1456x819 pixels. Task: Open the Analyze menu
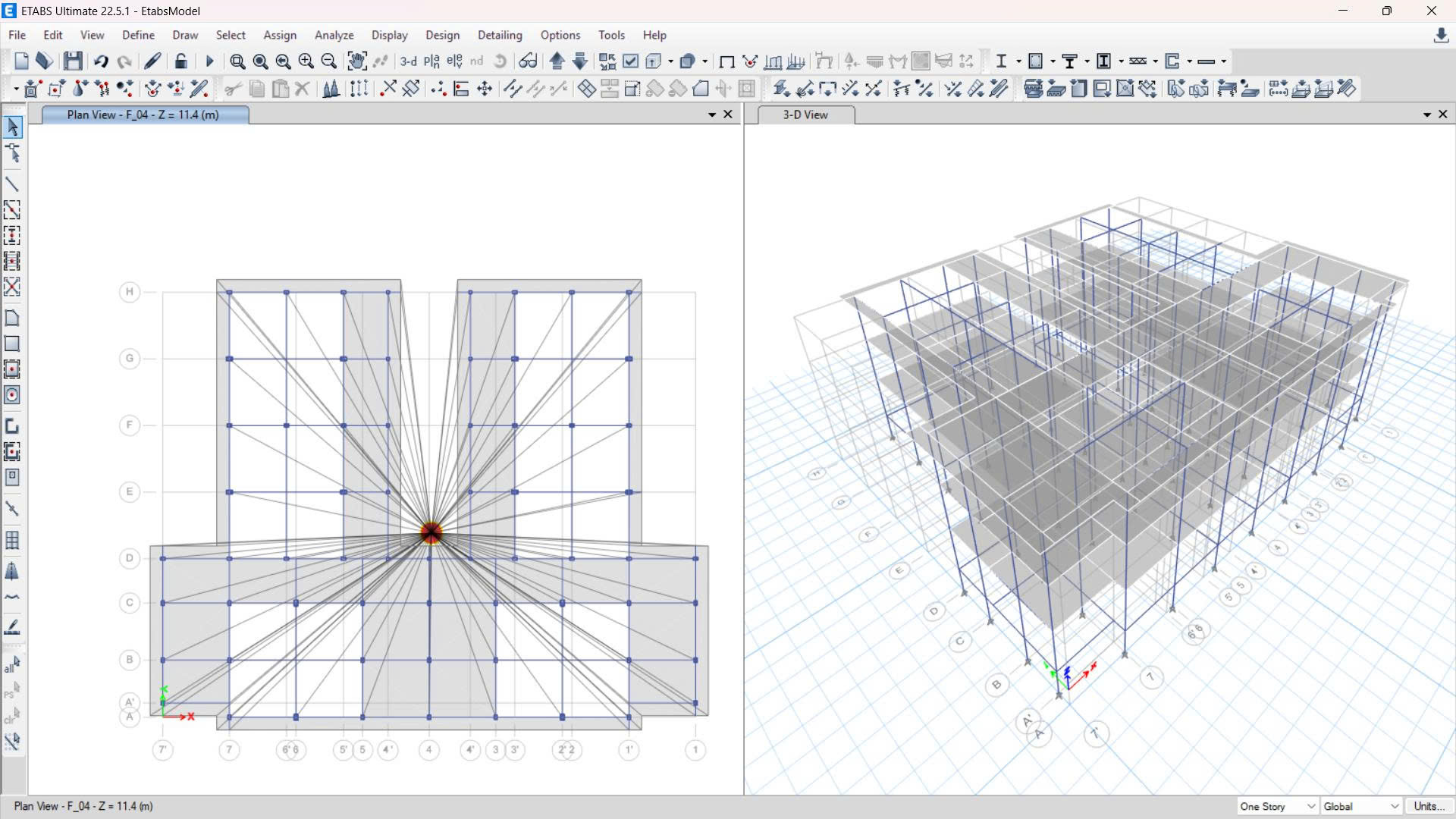(334, 35)
